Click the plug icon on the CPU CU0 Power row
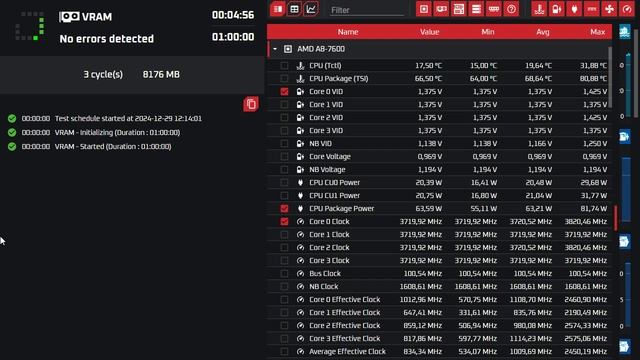 [300, 182]
